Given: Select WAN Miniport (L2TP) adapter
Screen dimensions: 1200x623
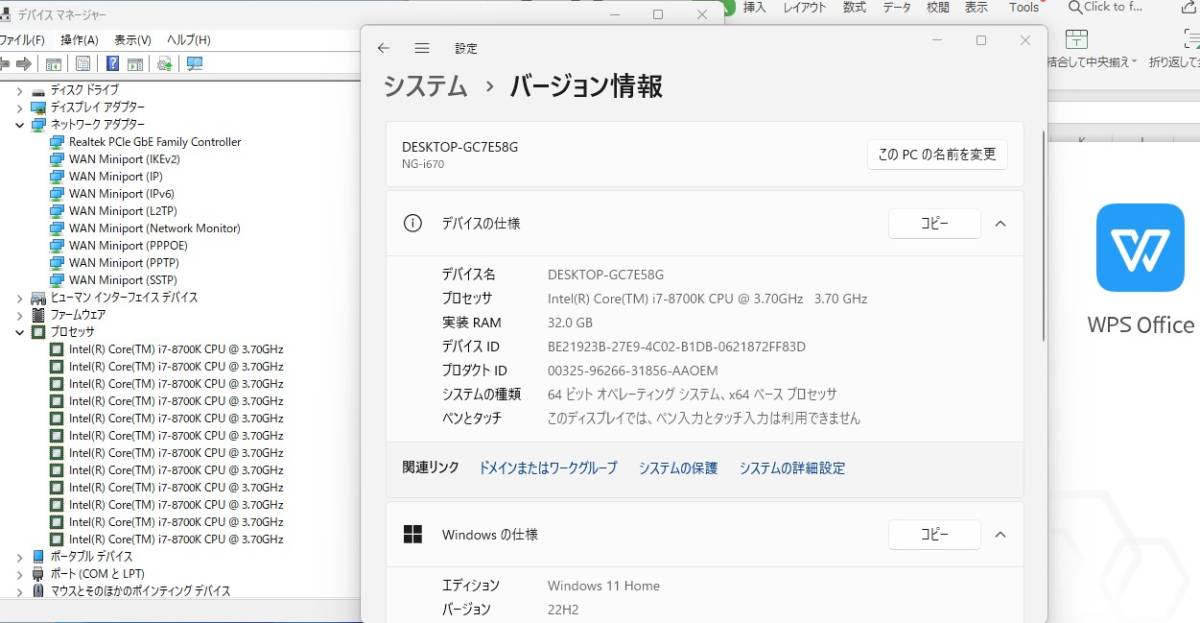Looking at the screenshot, I should [123, 211].
